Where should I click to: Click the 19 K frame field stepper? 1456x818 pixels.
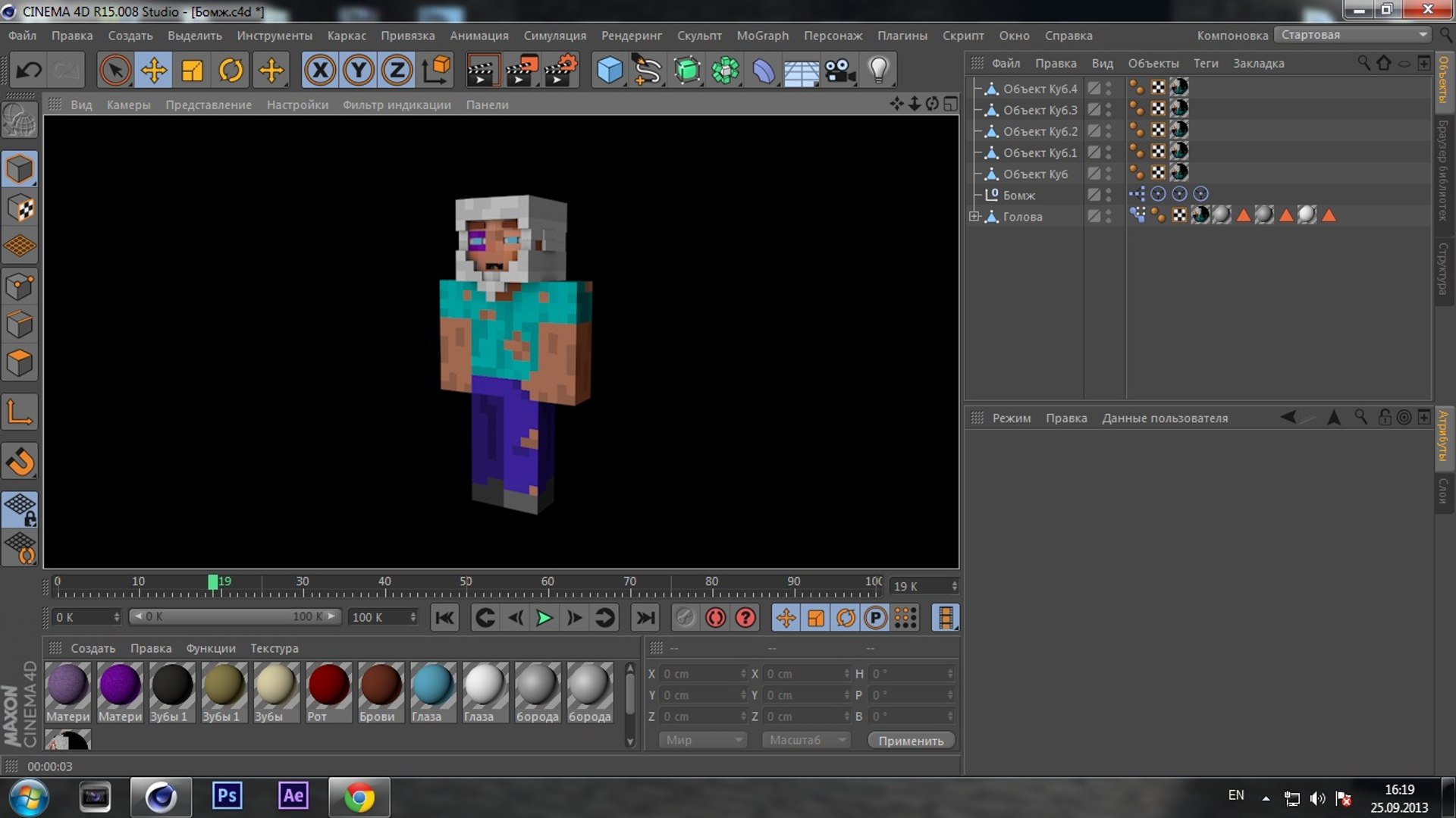pos(954,586)
